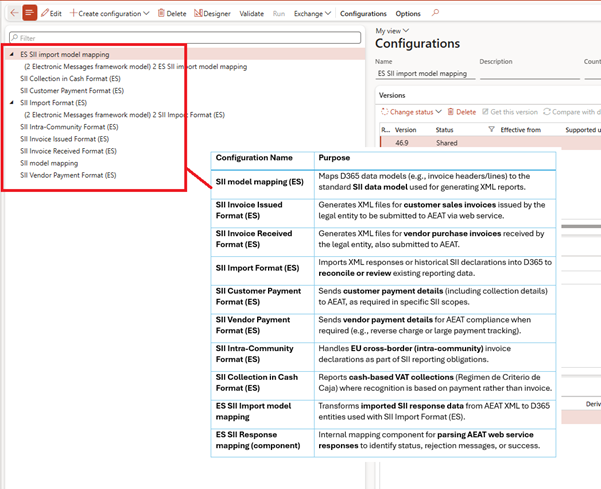Click the search magnifier icon in toolbar

tap(435, 13)
